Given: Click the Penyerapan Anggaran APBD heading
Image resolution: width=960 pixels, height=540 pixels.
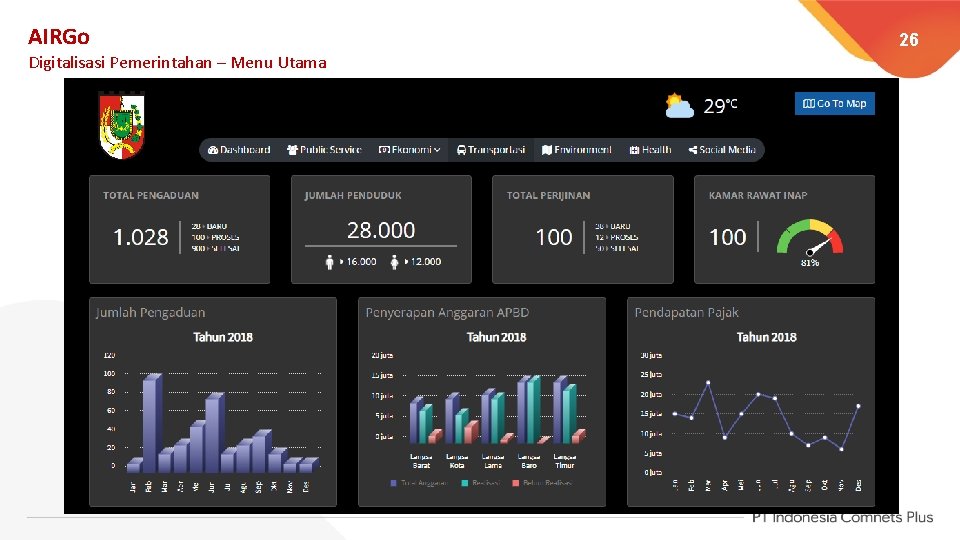Looking at the screenshot, I should 447,313.
